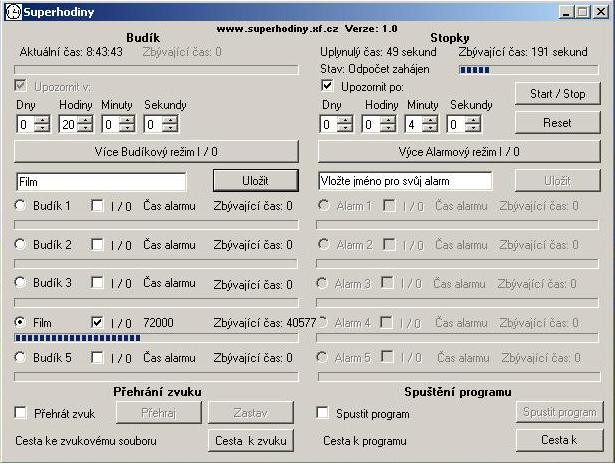
Task: Click the Superhodiny clock icon in title bar
Action: 13,12
